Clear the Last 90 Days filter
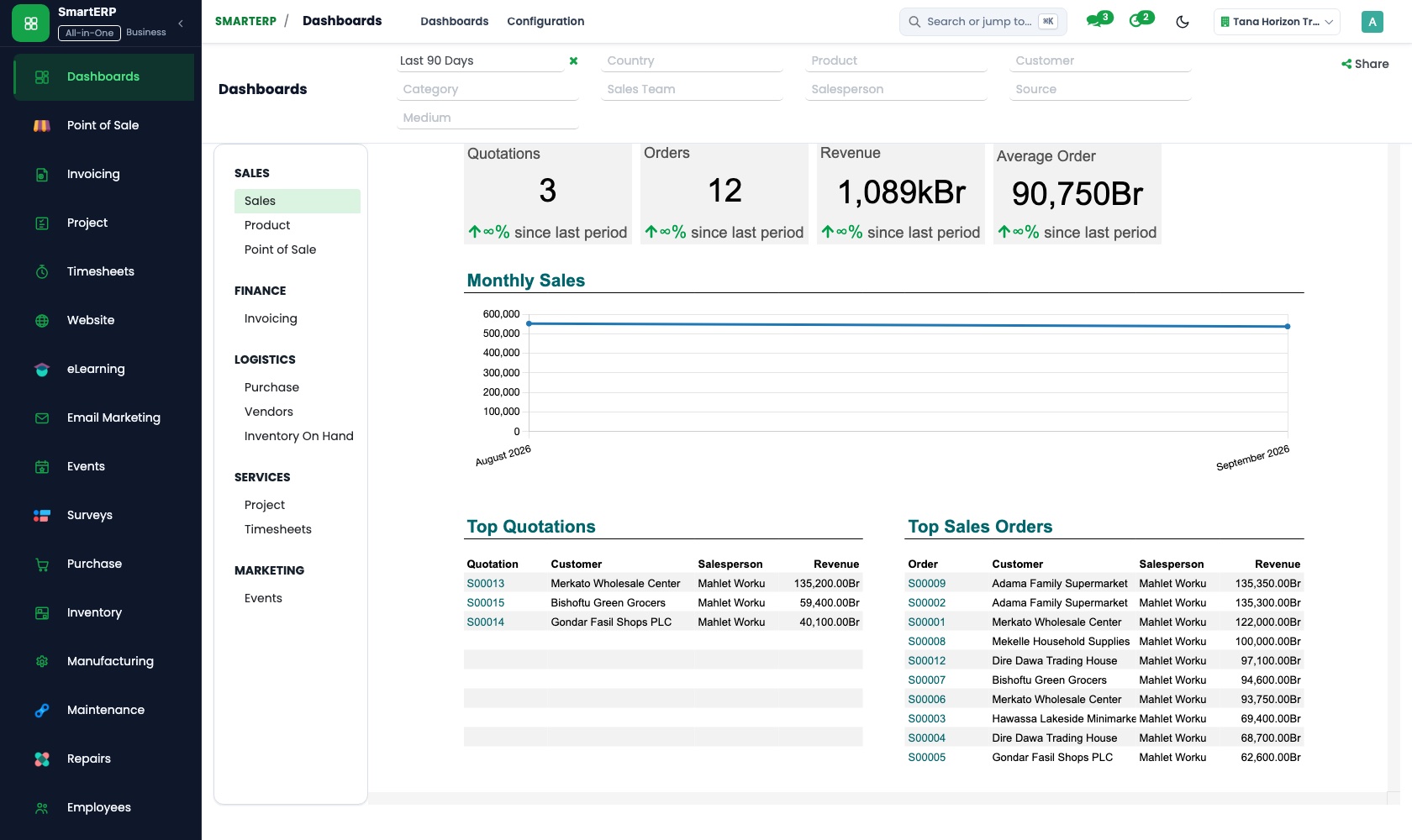Image resolution: width=1412 pixels, height=840 pixels. (573, 60)
